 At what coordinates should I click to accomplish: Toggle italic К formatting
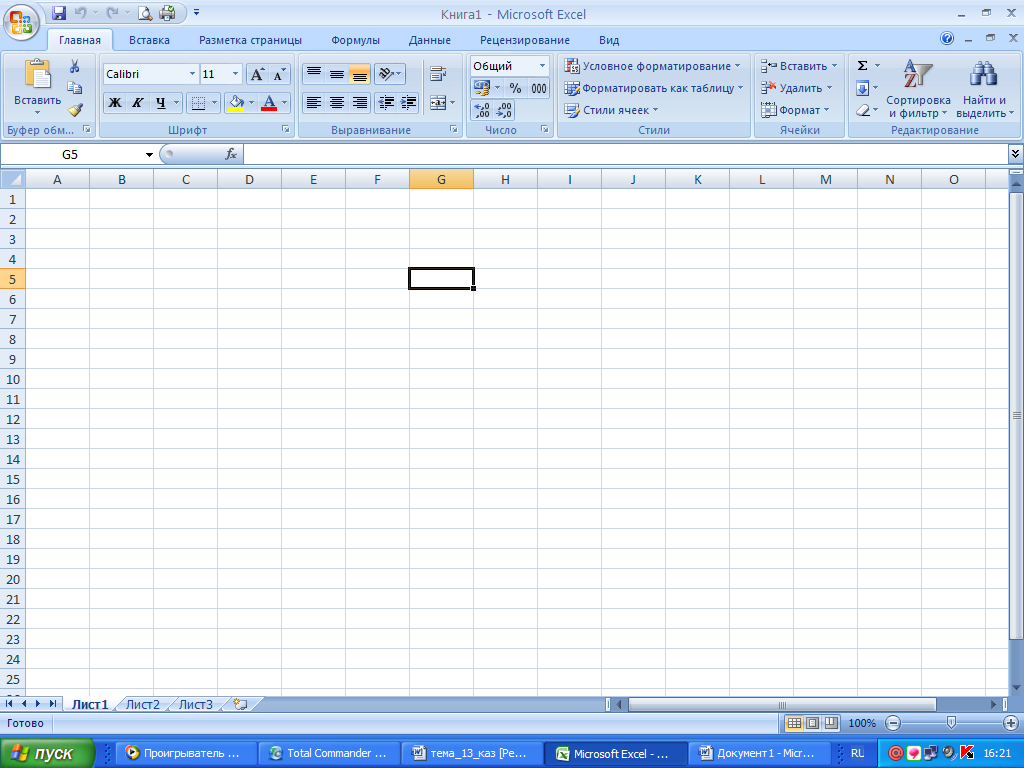coord(137,103)
